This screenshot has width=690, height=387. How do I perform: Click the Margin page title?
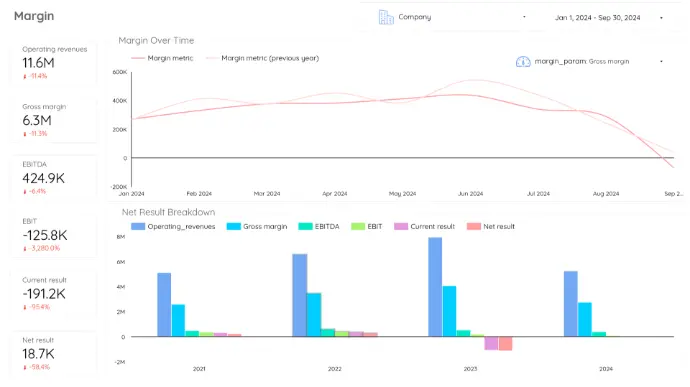34,16
